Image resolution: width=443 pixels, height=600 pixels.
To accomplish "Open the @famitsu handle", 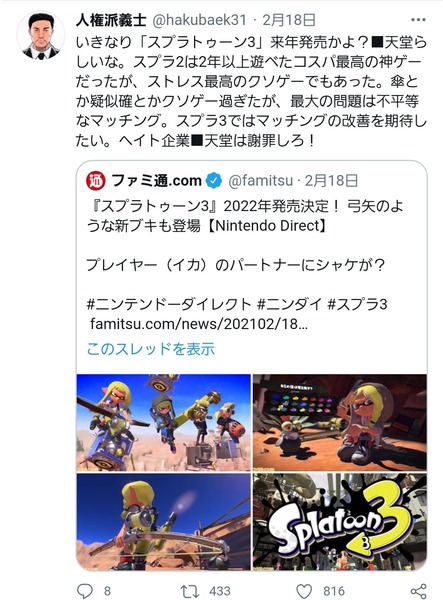I will click(261, 181).
